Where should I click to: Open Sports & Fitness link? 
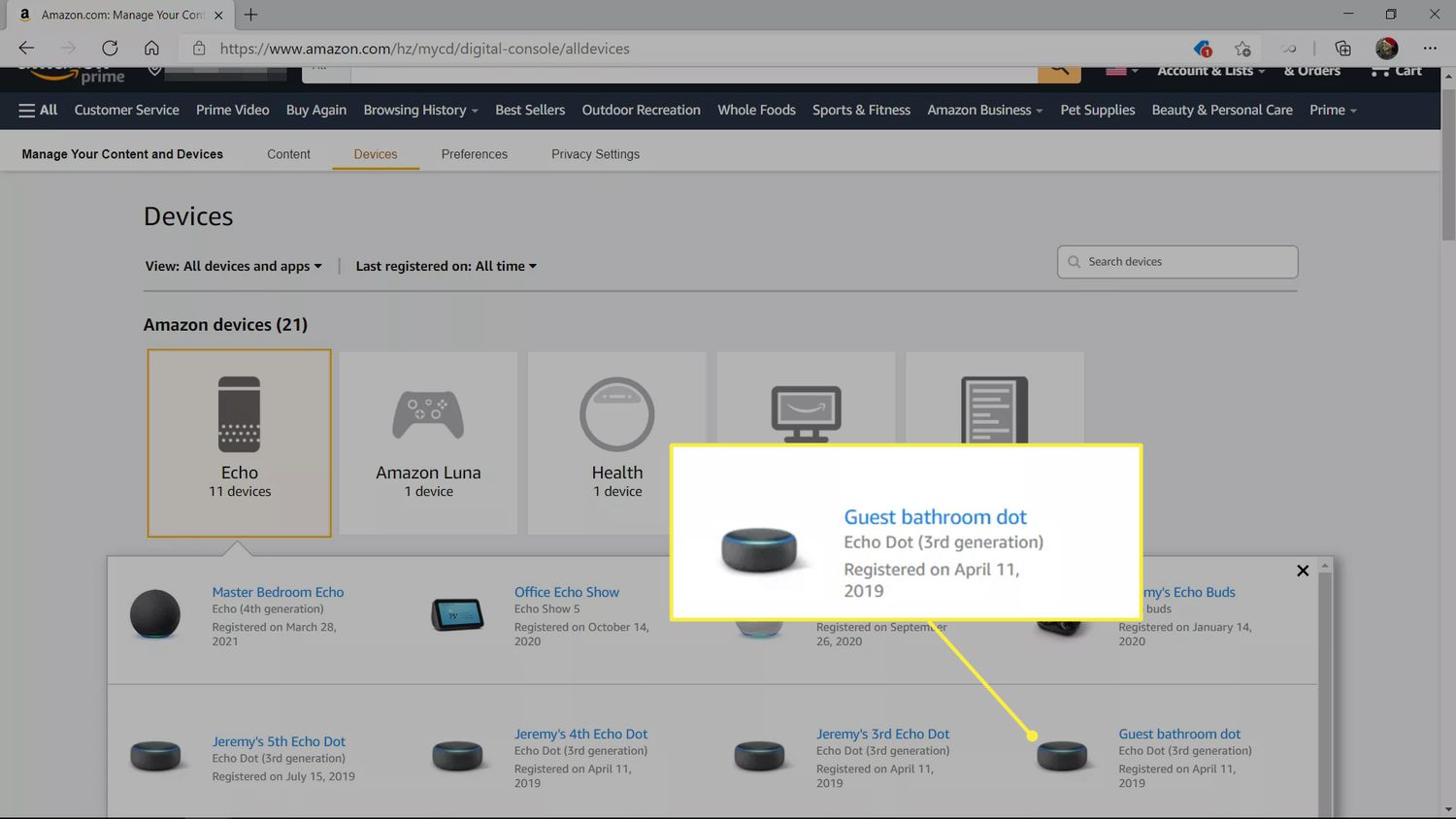[861, 111]
